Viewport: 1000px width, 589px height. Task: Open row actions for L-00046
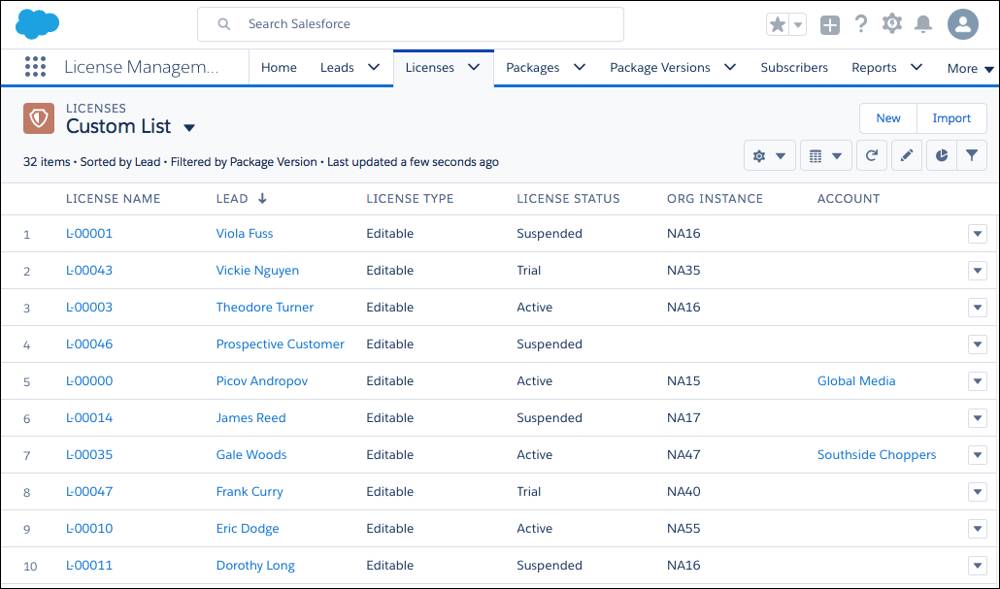977,344
